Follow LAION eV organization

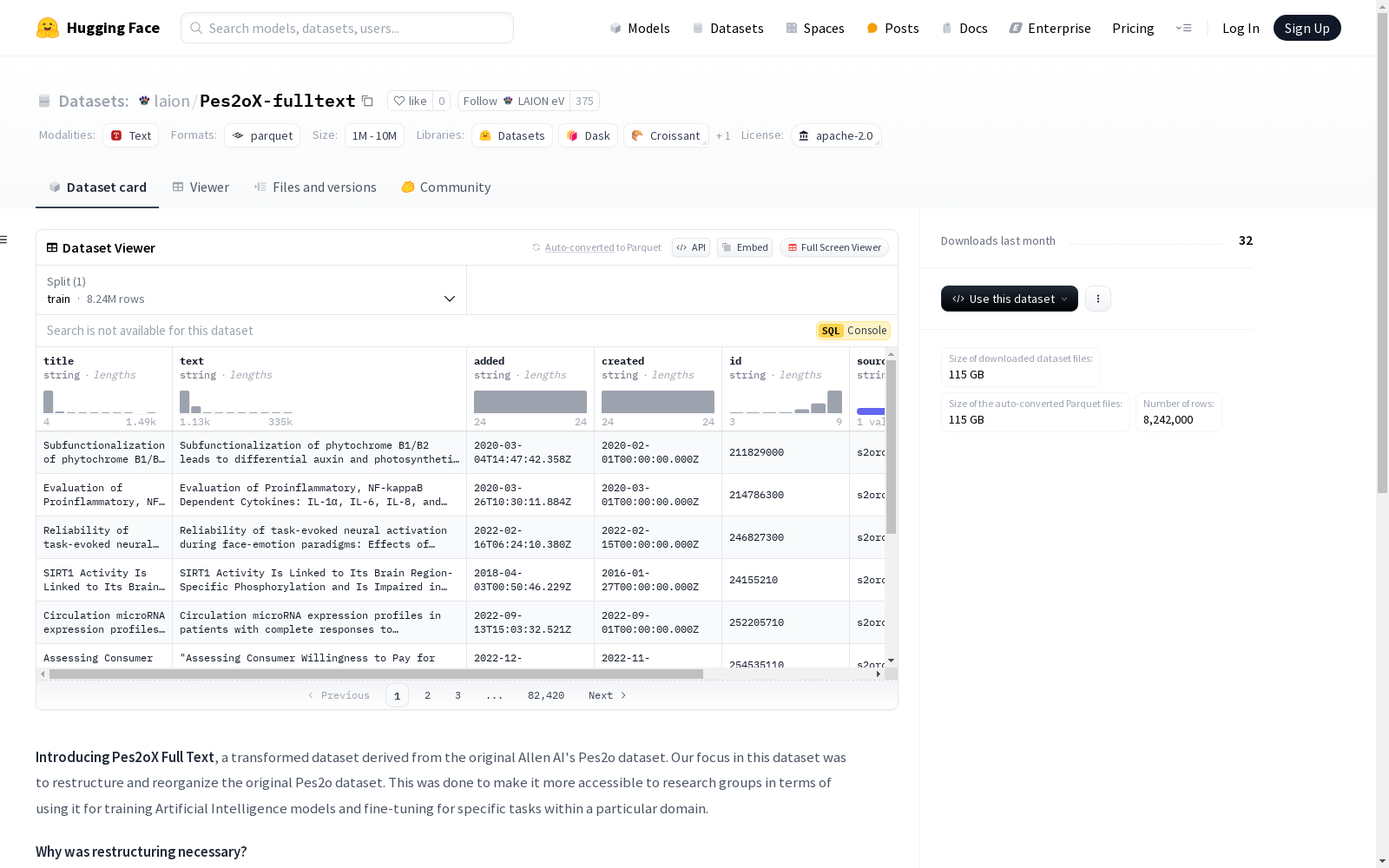pyautogui.click(x=514, y=101)
